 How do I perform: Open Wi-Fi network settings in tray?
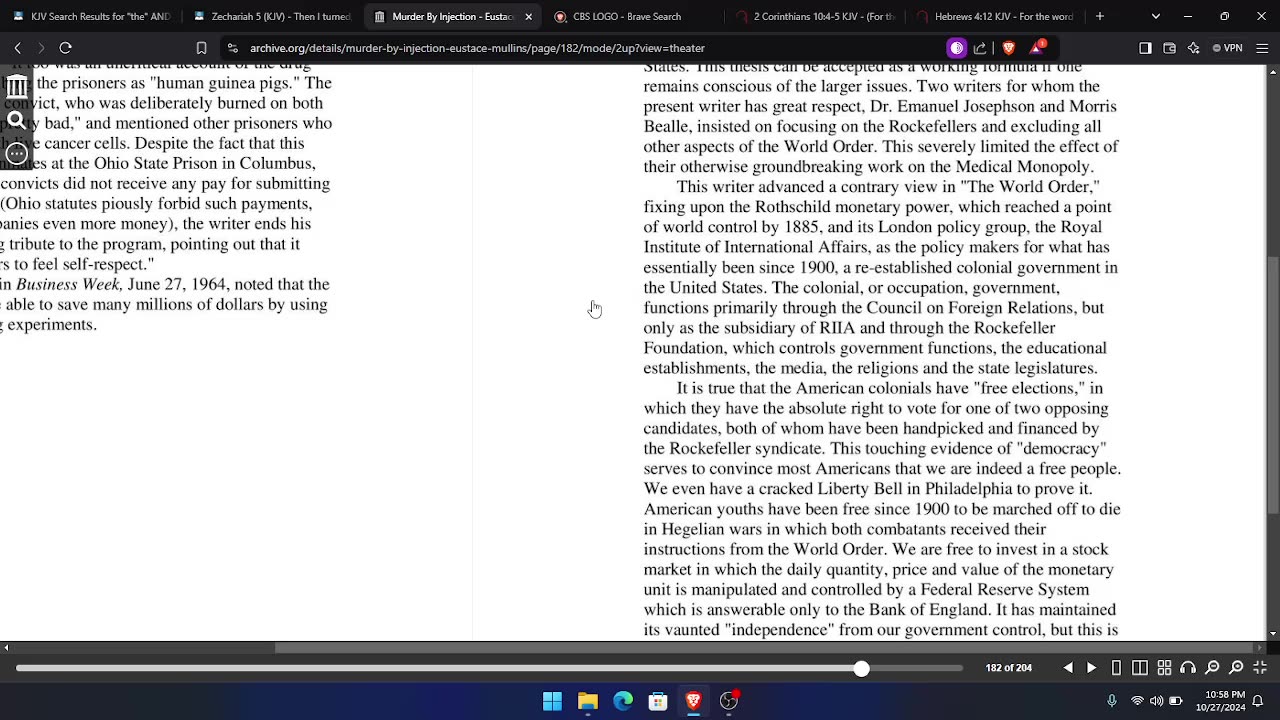[x=1137, y=701]
